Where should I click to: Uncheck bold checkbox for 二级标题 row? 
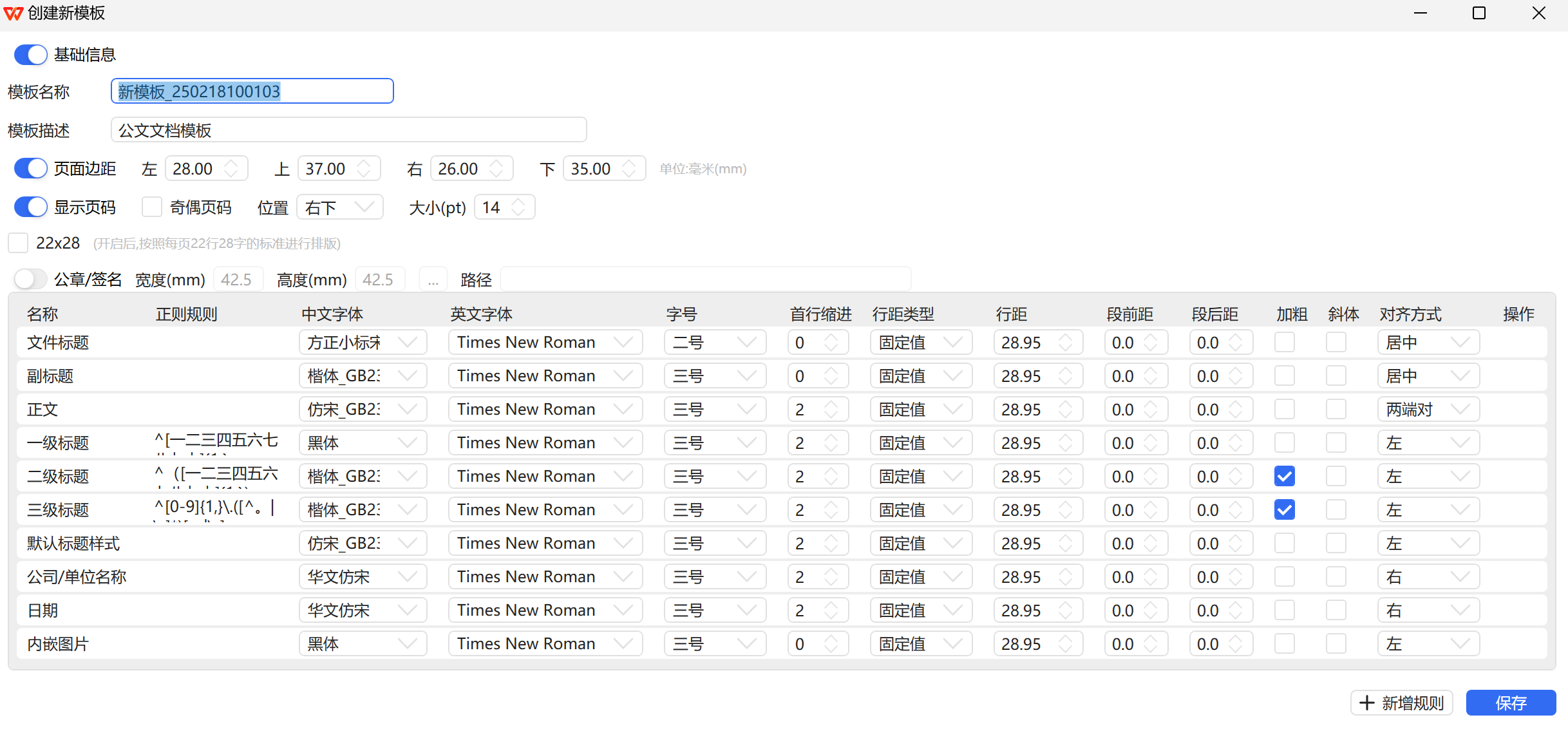click(1284, 477)
